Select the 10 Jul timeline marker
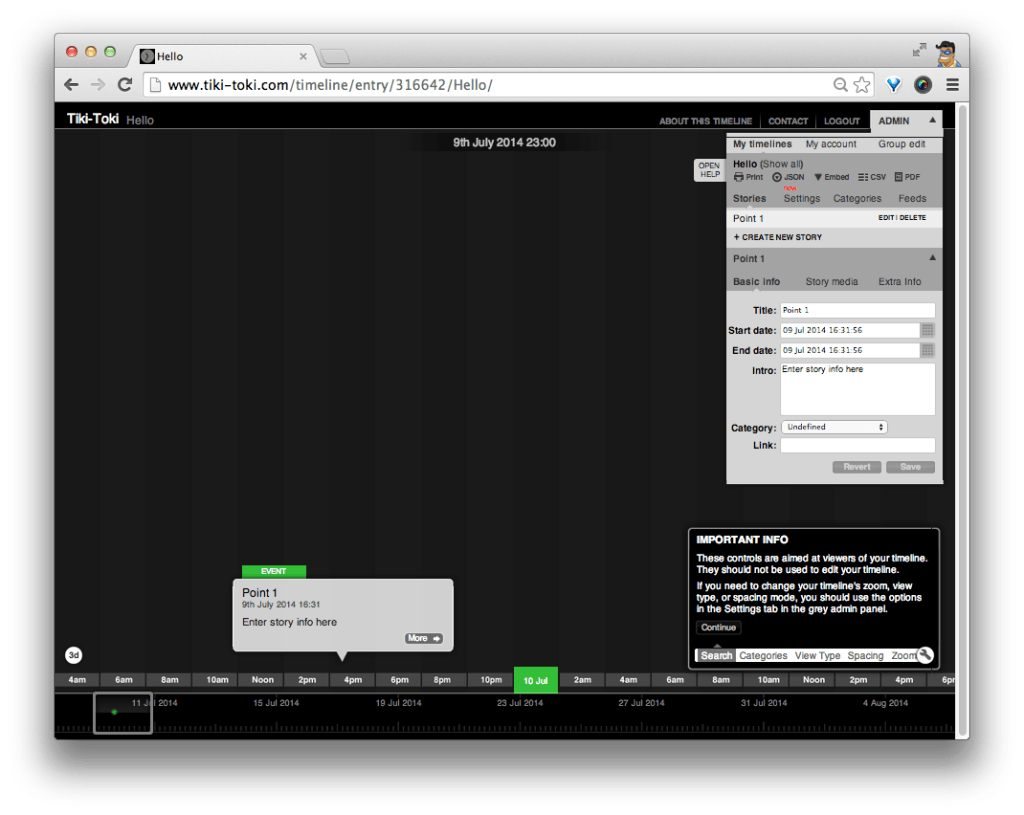Screen dimensions: 1024x815 coord(535,680)
